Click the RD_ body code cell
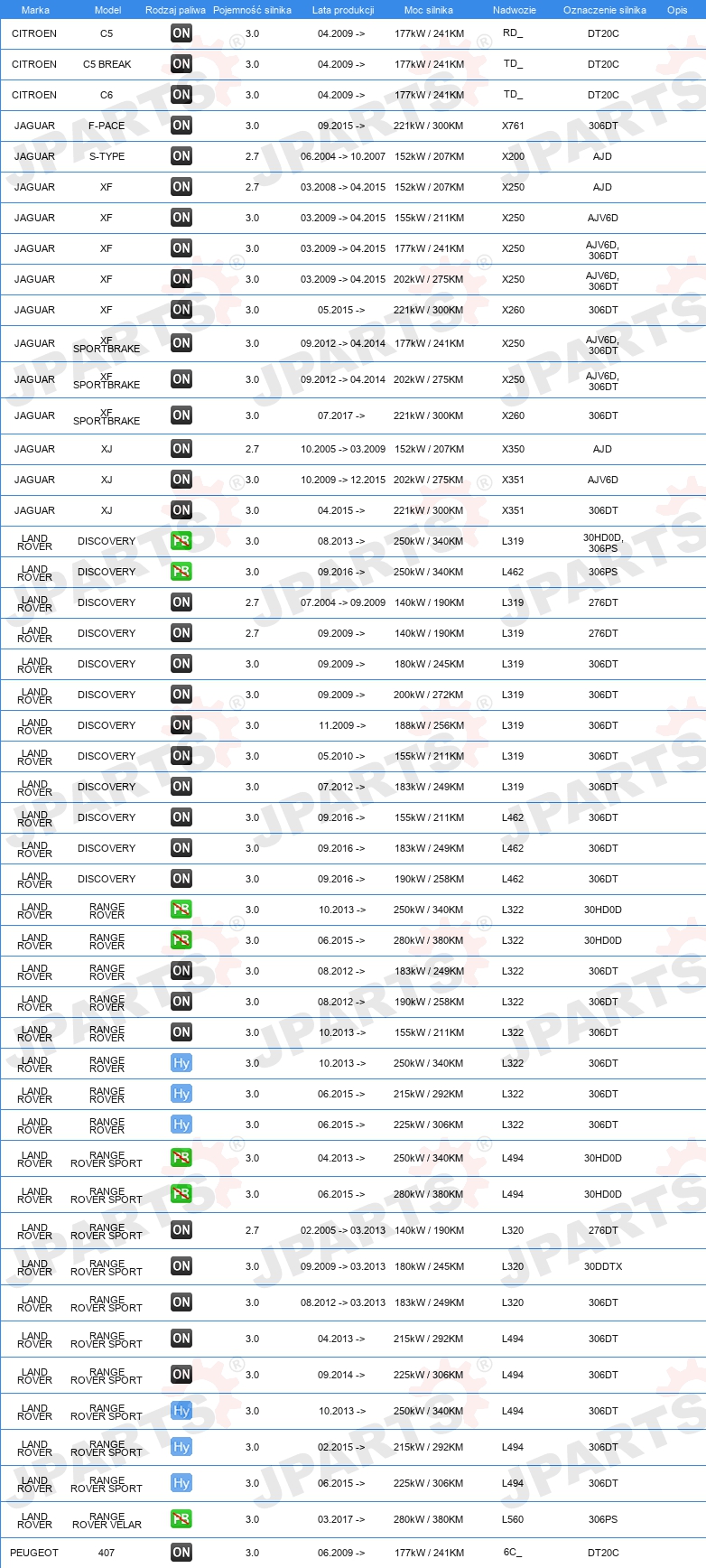This screenshot has height=1568, width=706. [x=513, y=33]
